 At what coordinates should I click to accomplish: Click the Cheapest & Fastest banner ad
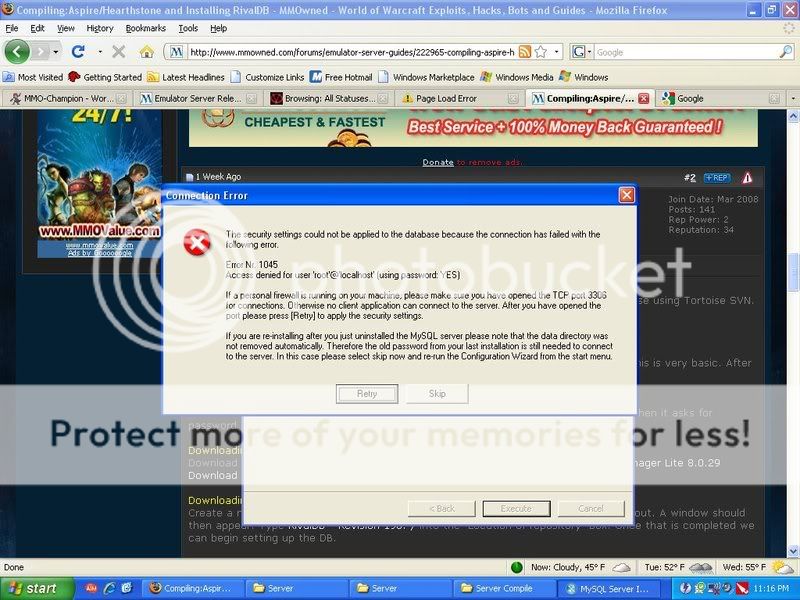click(473, 128)
